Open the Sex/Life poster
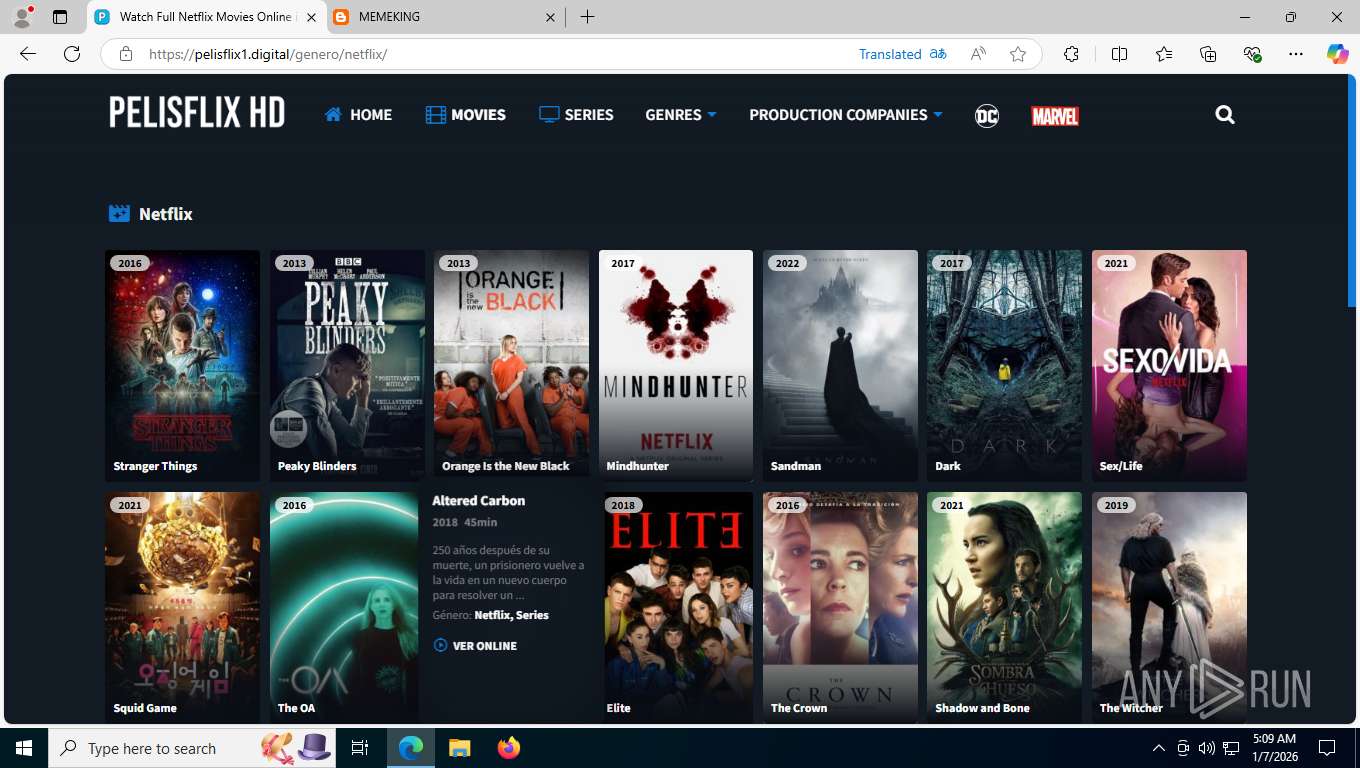 point(1169,365)
